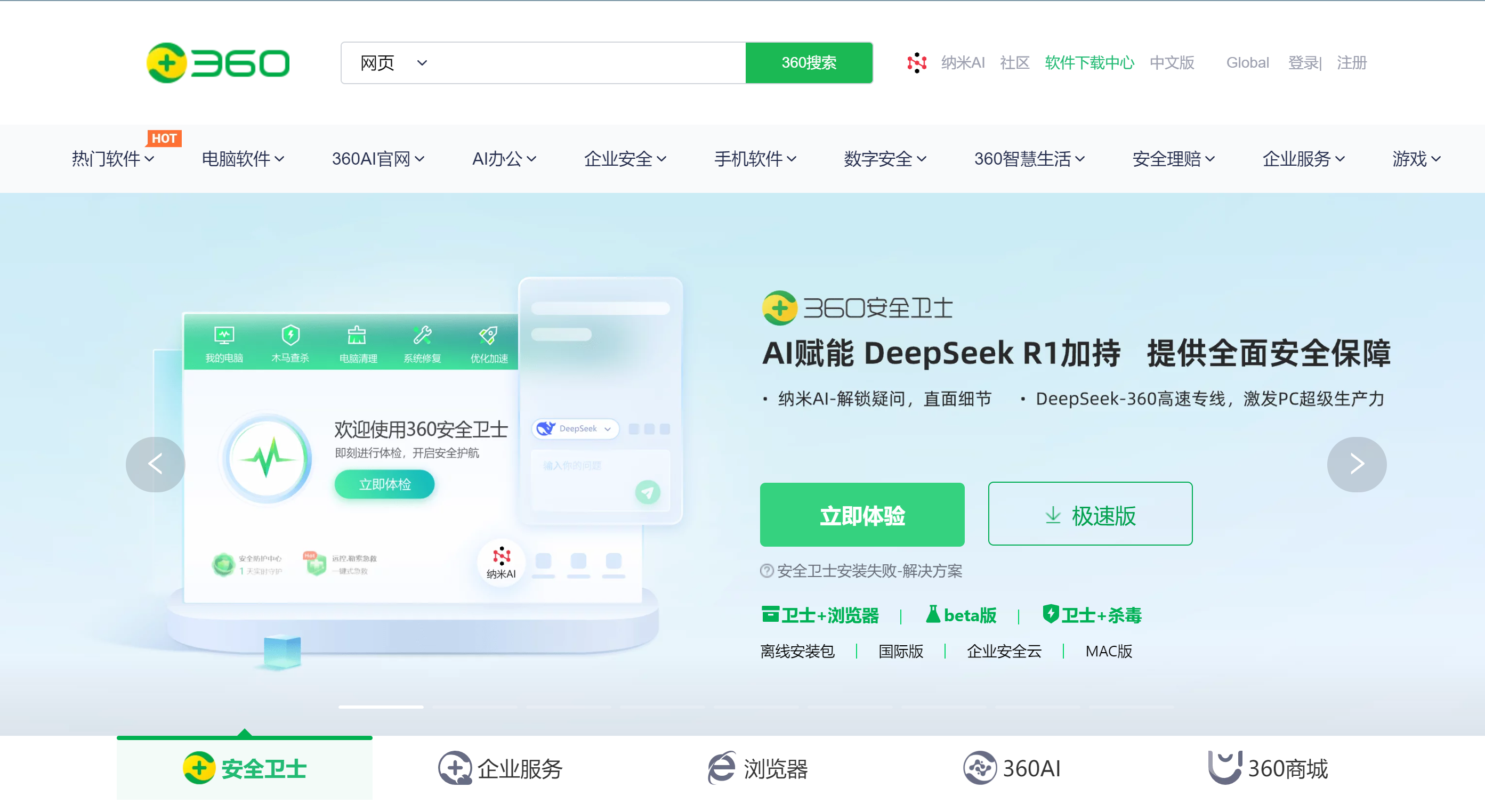This screenshot has width=1485, height=812.
Task: Click the 纳米AI header link
Action: point(963,62)
